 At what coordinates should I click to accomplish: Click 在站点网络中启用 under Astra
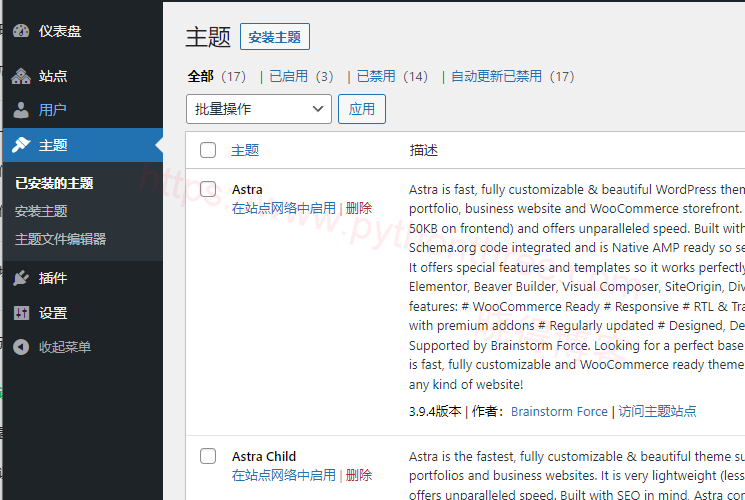pos(284,208)
